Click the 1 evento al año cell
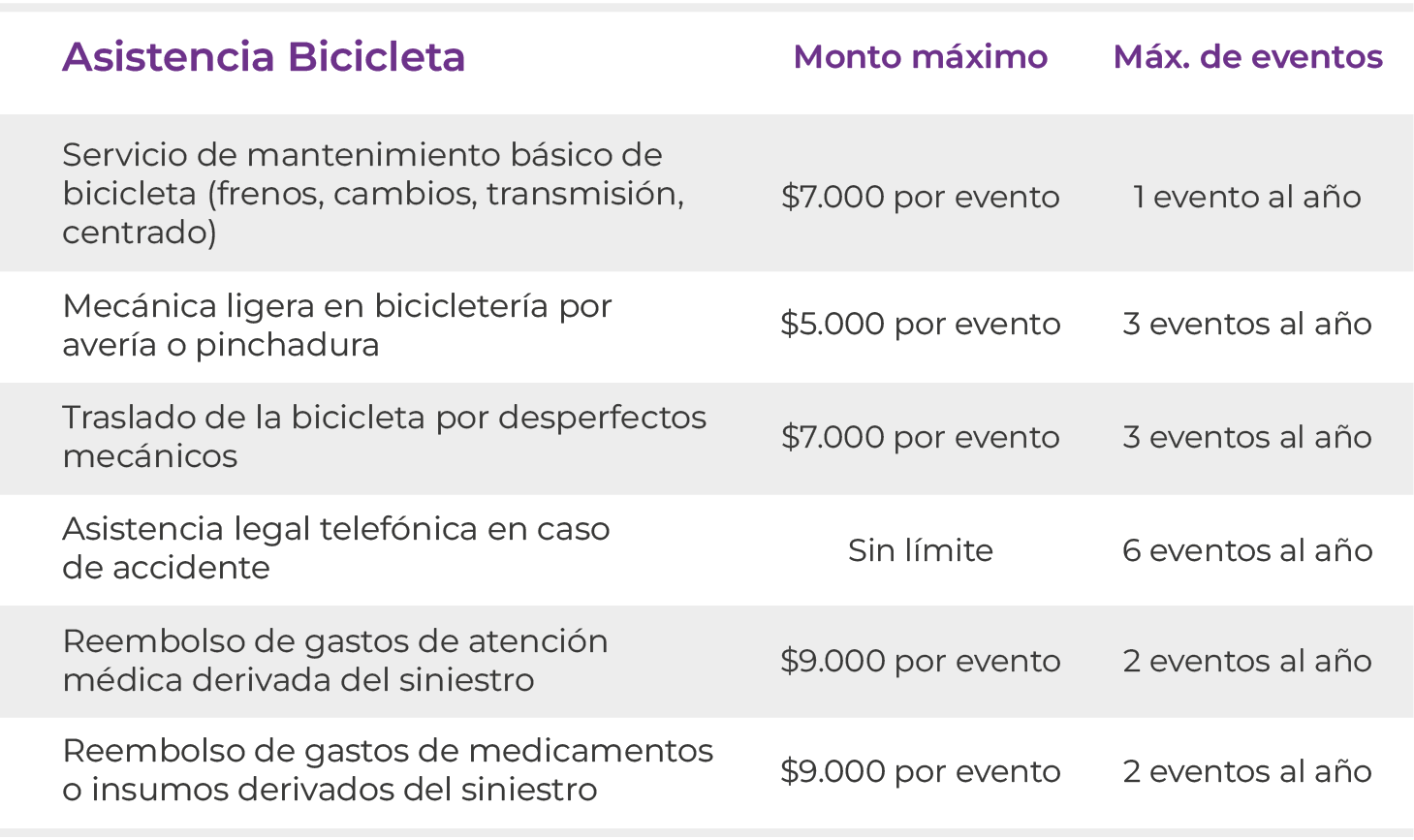The height and width of the screenshot is (840, 1414). click(x=1247, y=197)
